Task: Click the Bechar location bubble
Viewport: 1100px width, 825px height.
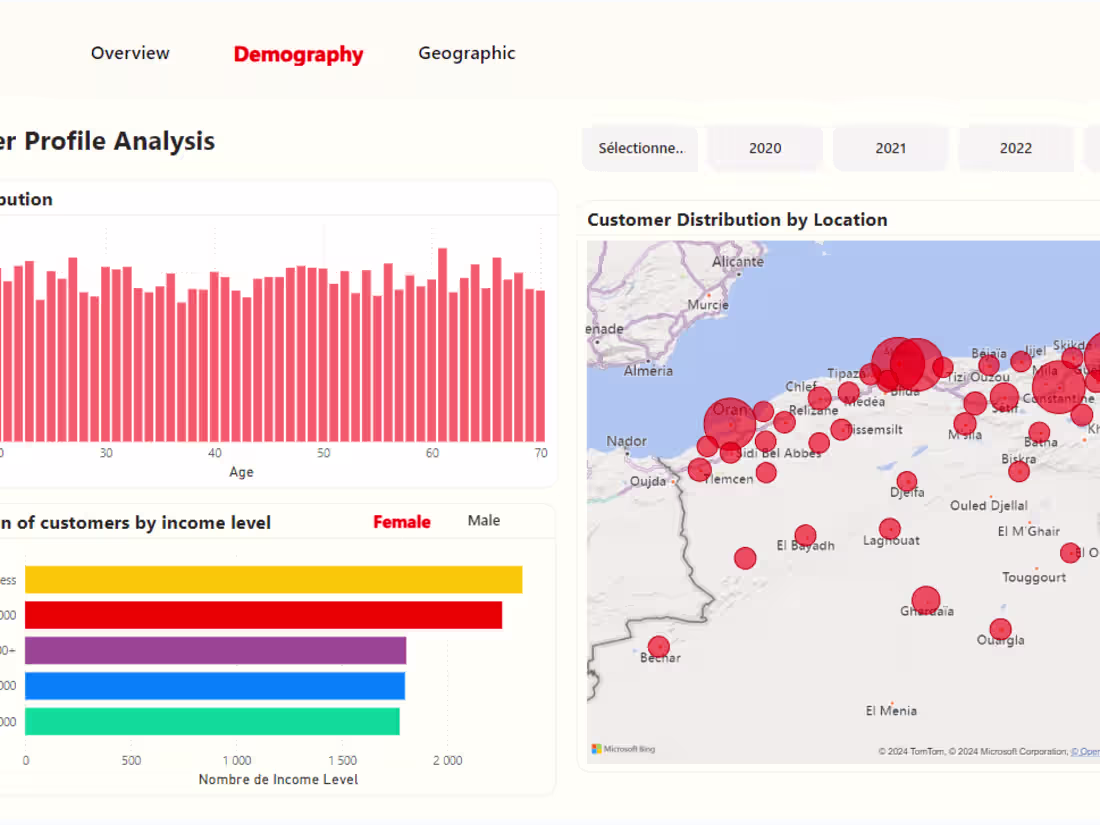Action: (x=658, y=647)
